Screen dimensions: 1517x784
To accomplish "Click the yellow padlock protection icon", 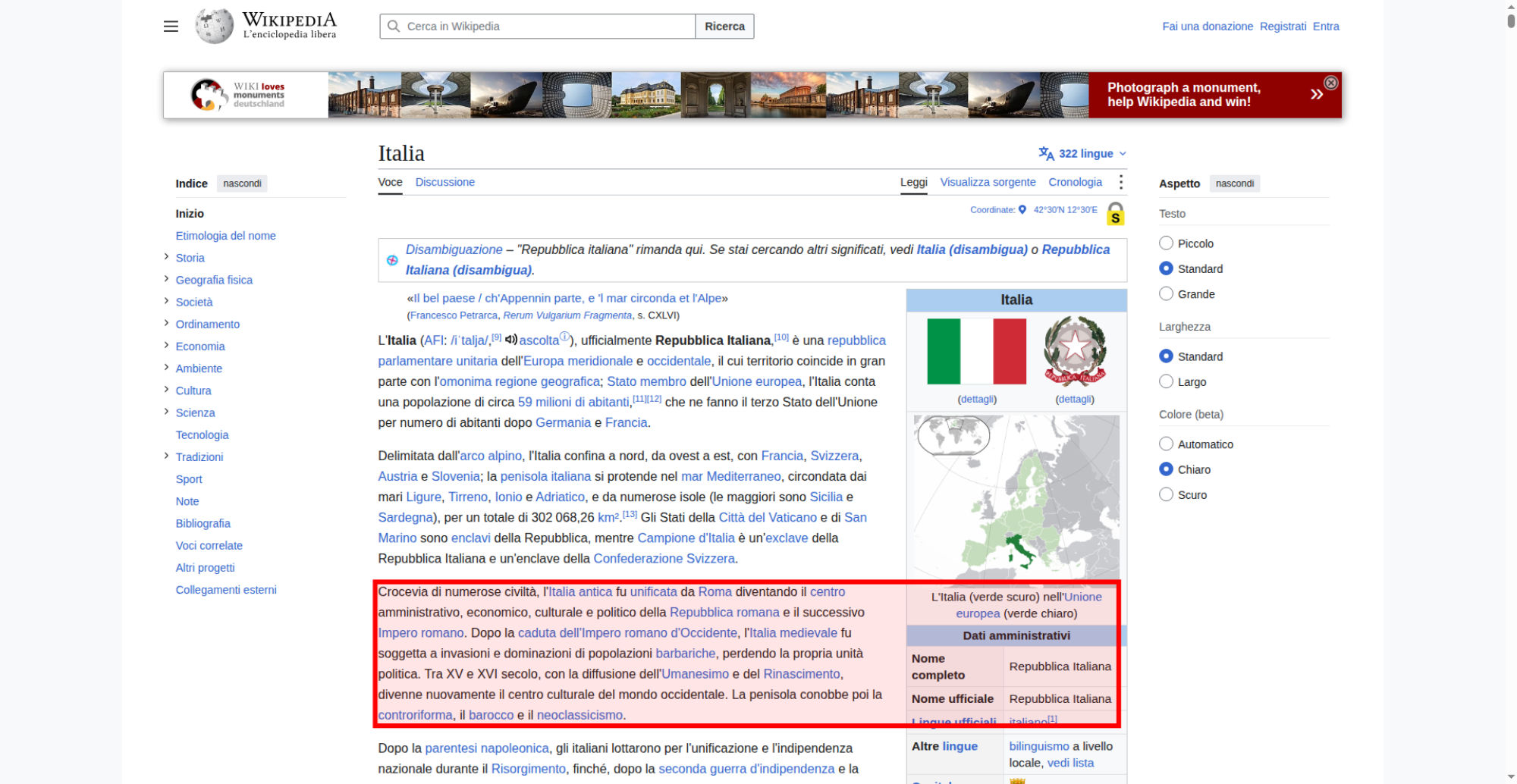I will [x=1115, y=214].
